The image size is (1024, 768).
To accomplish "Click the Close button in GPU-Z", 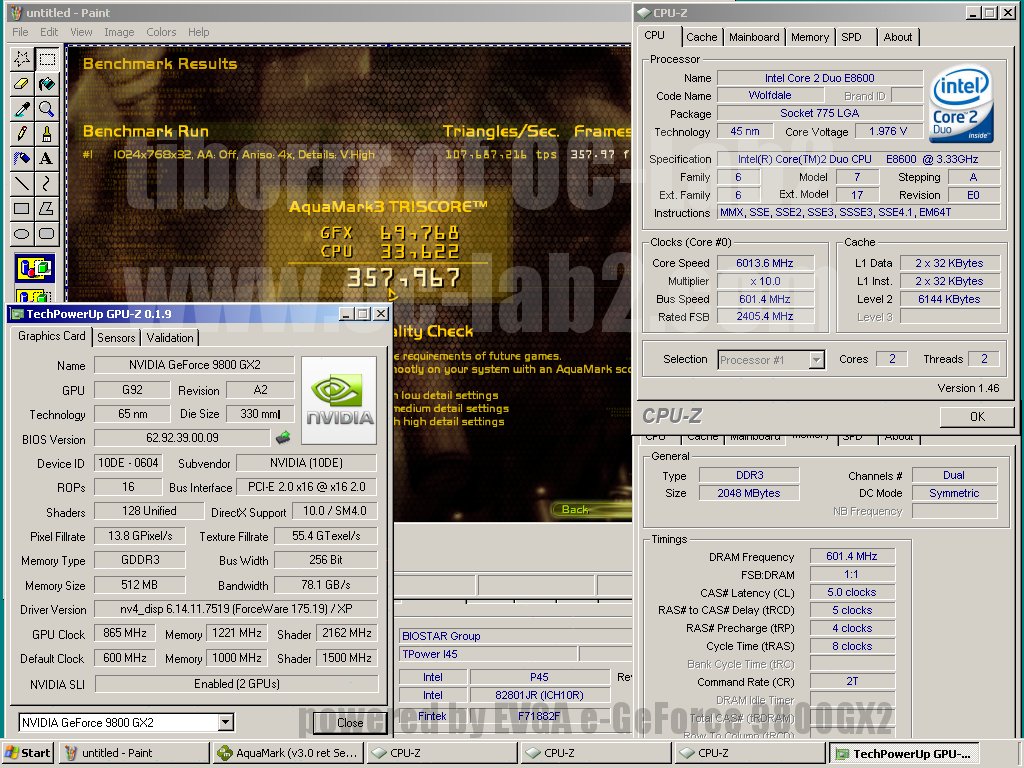I will [x=350, y=722].
